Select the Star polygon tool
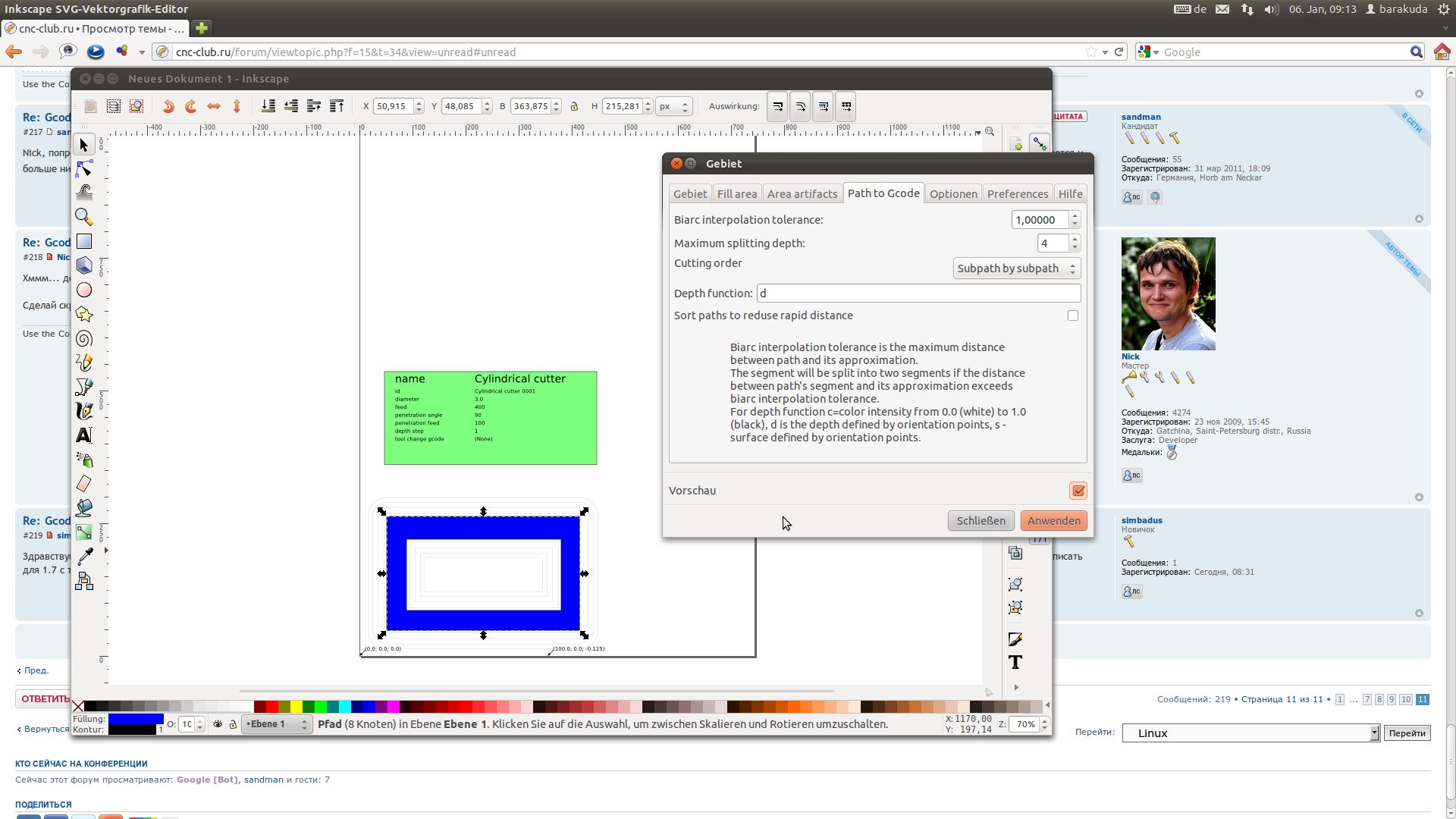This screenshot has height=819, width=1456. [84, 314]
